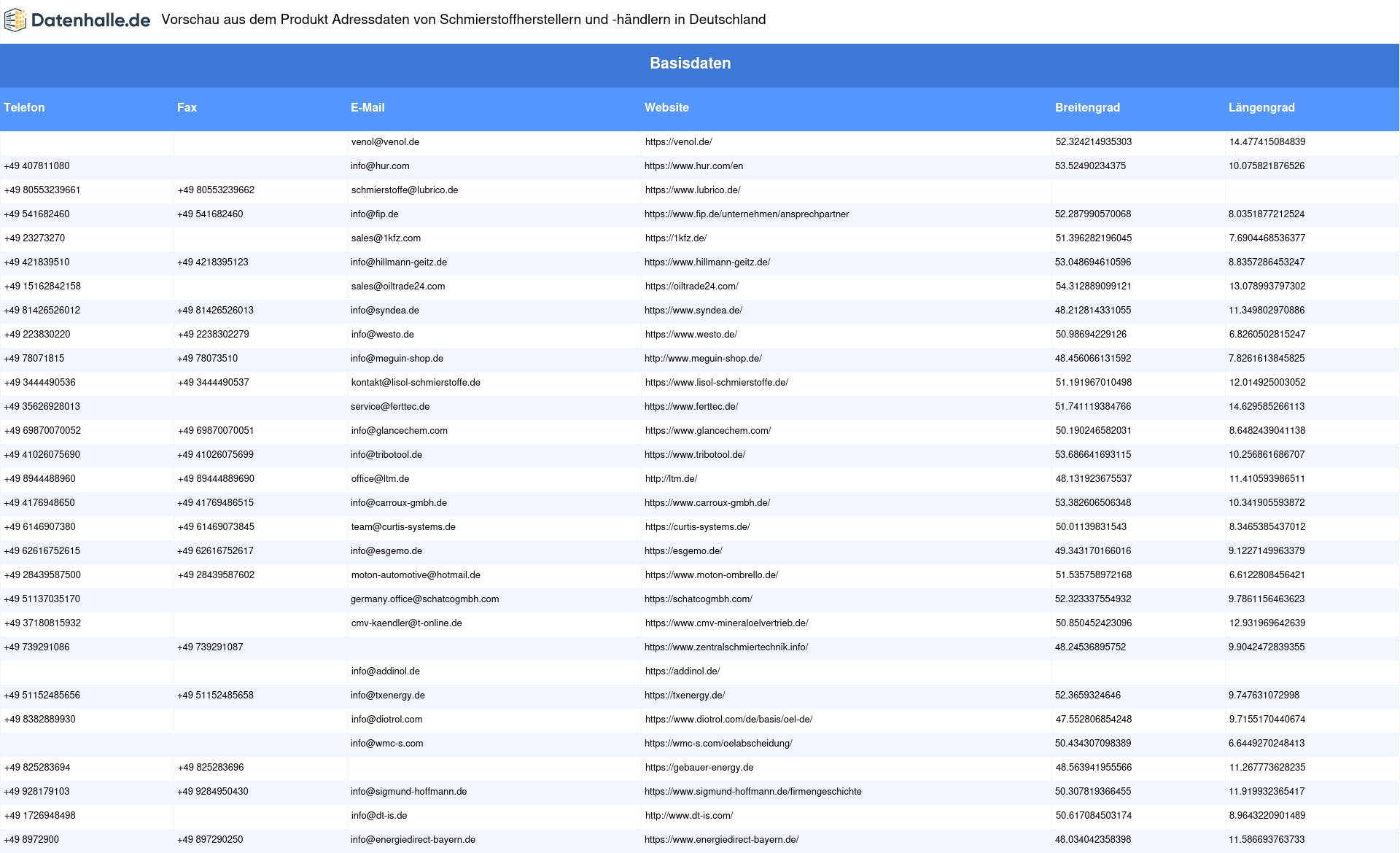Open http://www.meguin-shop.de/ link
Image resolution: width=1400 pixels, height=853 pixels.
[703, 359]
